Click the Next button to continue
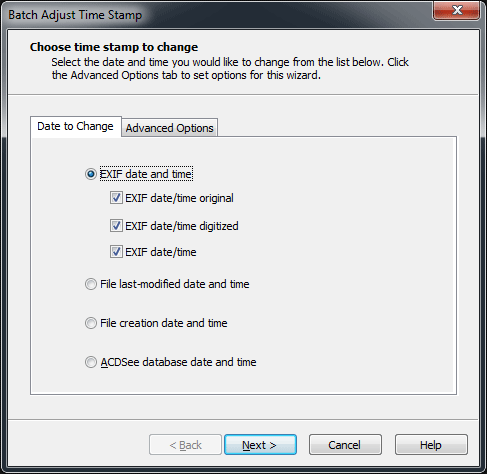Screen dimensions: 487x474 [x=260, y=445]
